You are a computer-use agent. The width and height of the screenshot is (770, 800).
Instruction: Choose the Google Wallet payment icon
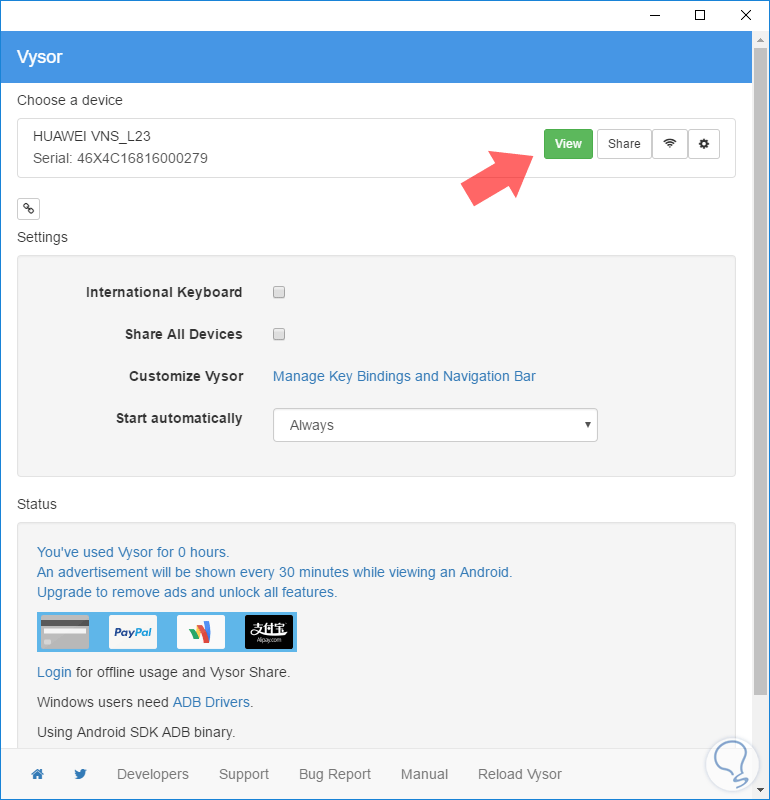(x=201, y=632)
